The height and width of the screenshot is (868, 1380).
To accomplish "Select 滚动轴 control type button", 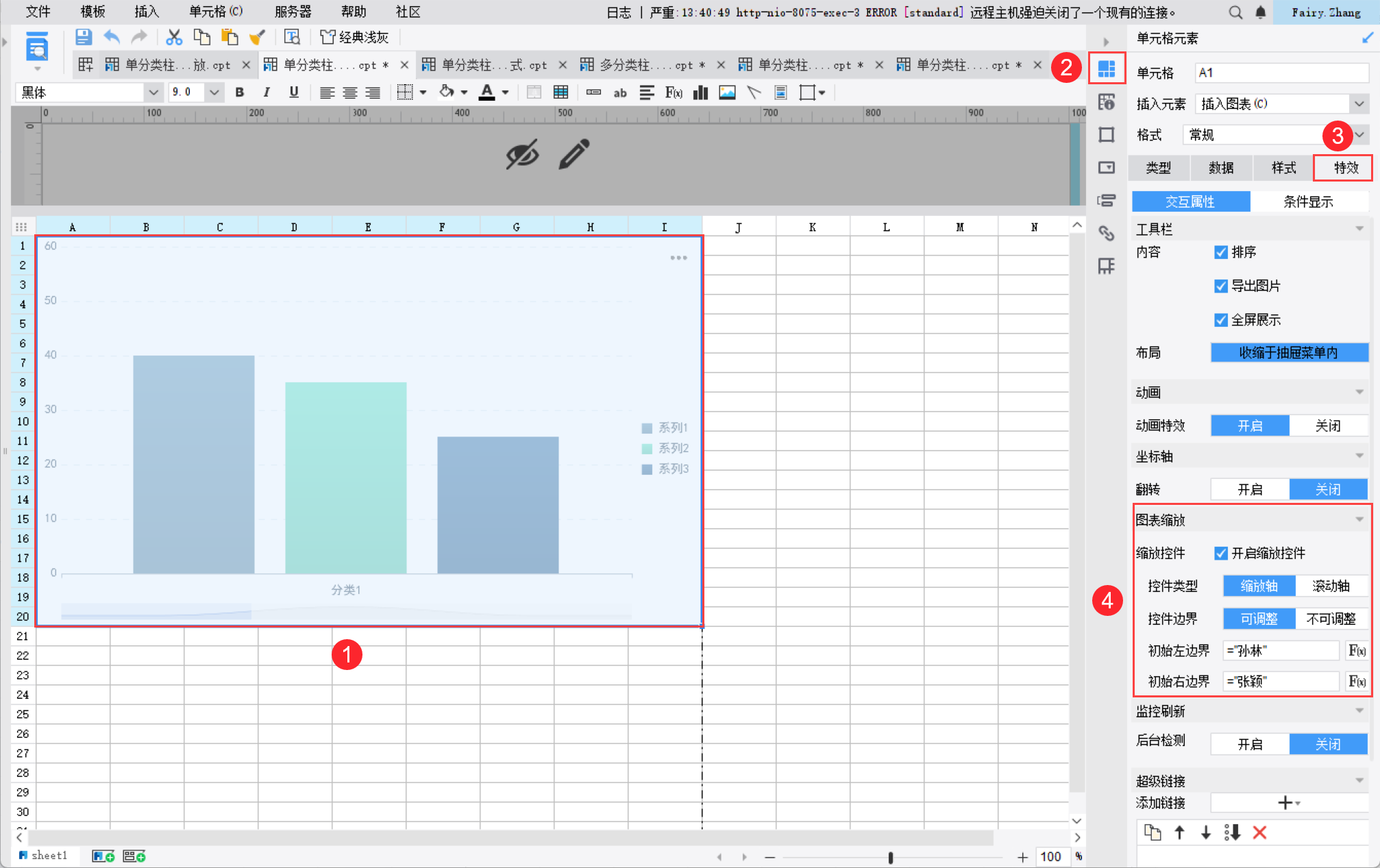I will [1331, 586].
